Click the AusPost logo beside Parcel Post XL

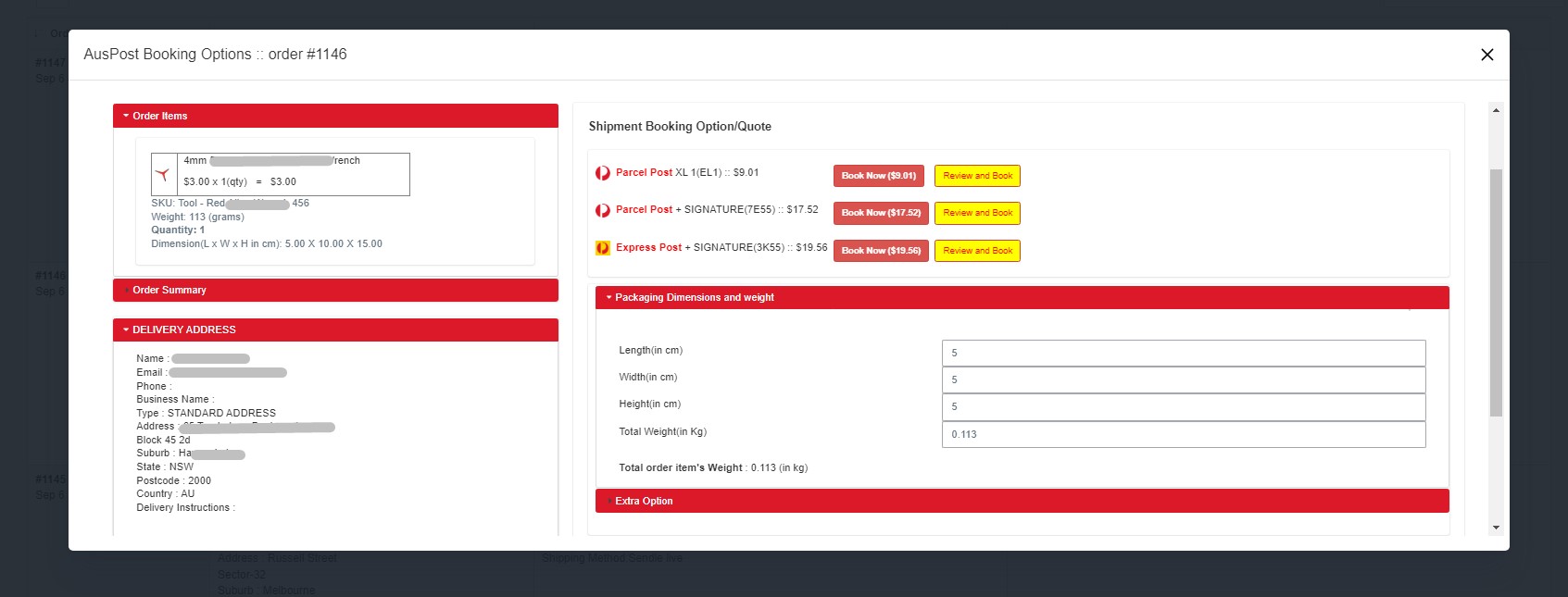pyautogui.click(x=603, y=173)
